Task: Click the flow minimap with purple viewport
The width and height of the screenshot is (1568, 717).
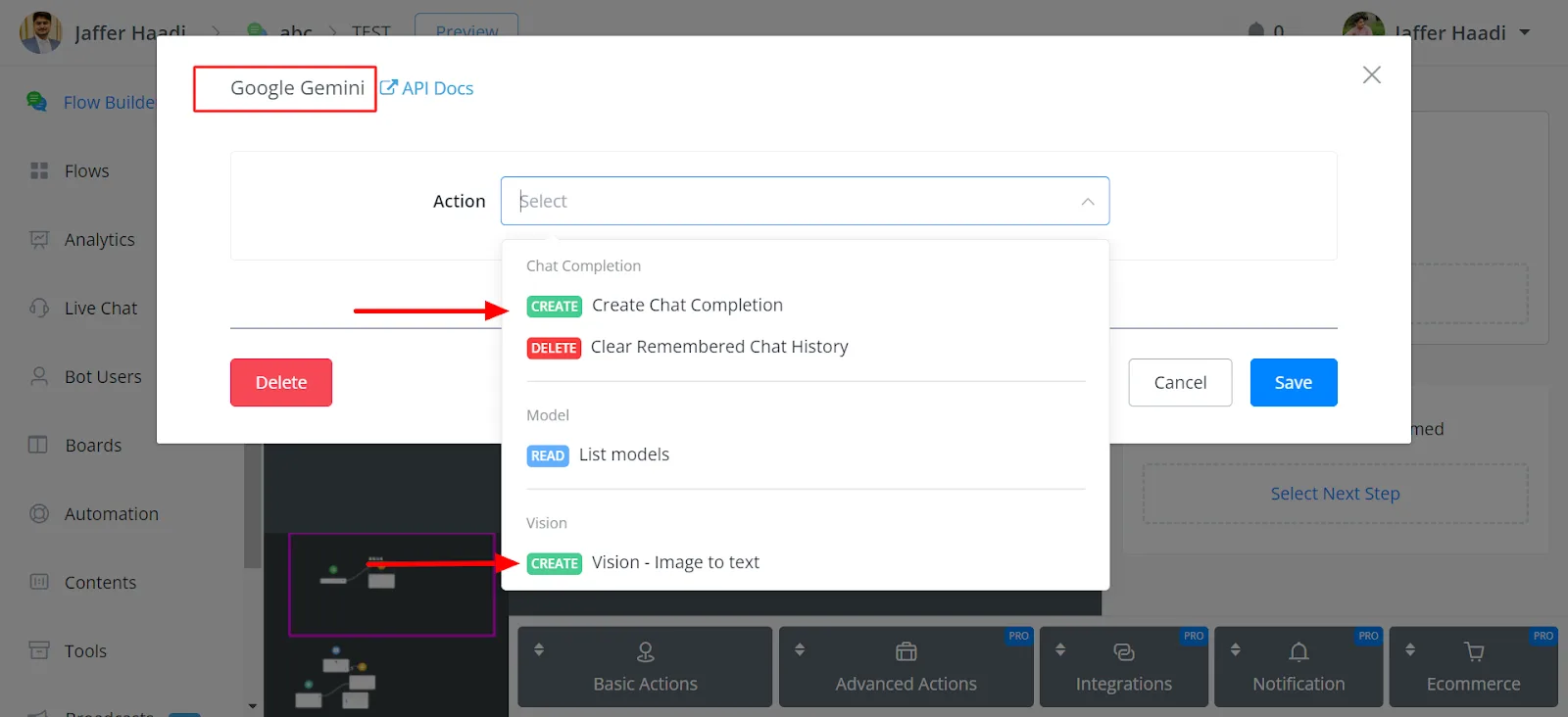Action: pyautogui.click(x=391, y=585)
